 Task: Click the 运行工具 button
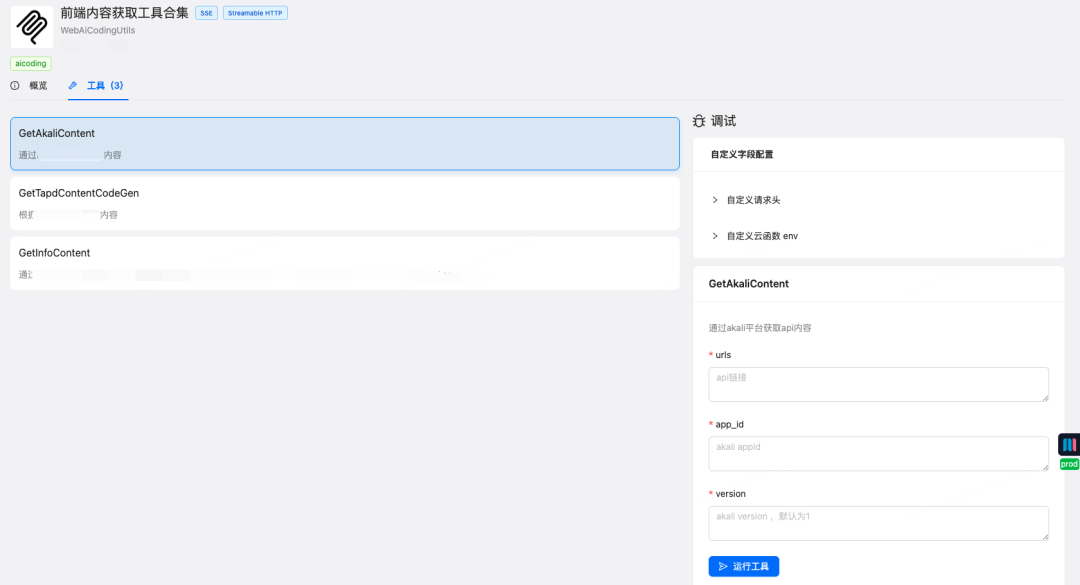tap(744, 566)
